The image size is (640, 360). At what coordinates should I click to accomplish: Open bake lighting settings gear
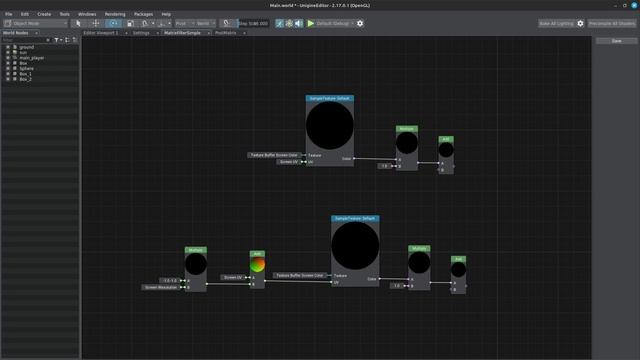580,23
